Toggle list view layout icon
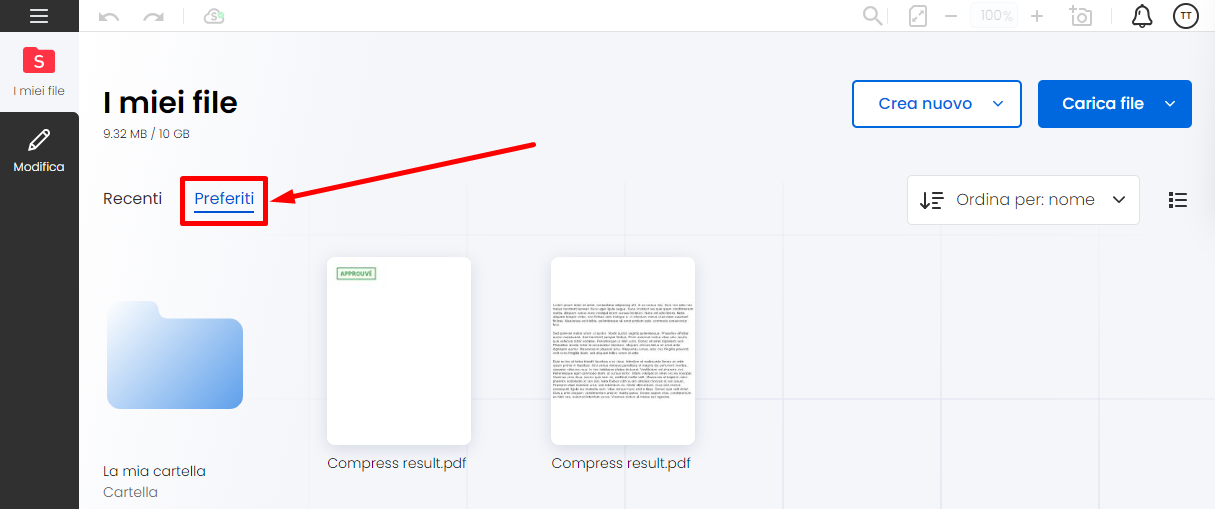Viewport: 1215px width, 509px height. pyautogui.click(x=1178, y=200)
